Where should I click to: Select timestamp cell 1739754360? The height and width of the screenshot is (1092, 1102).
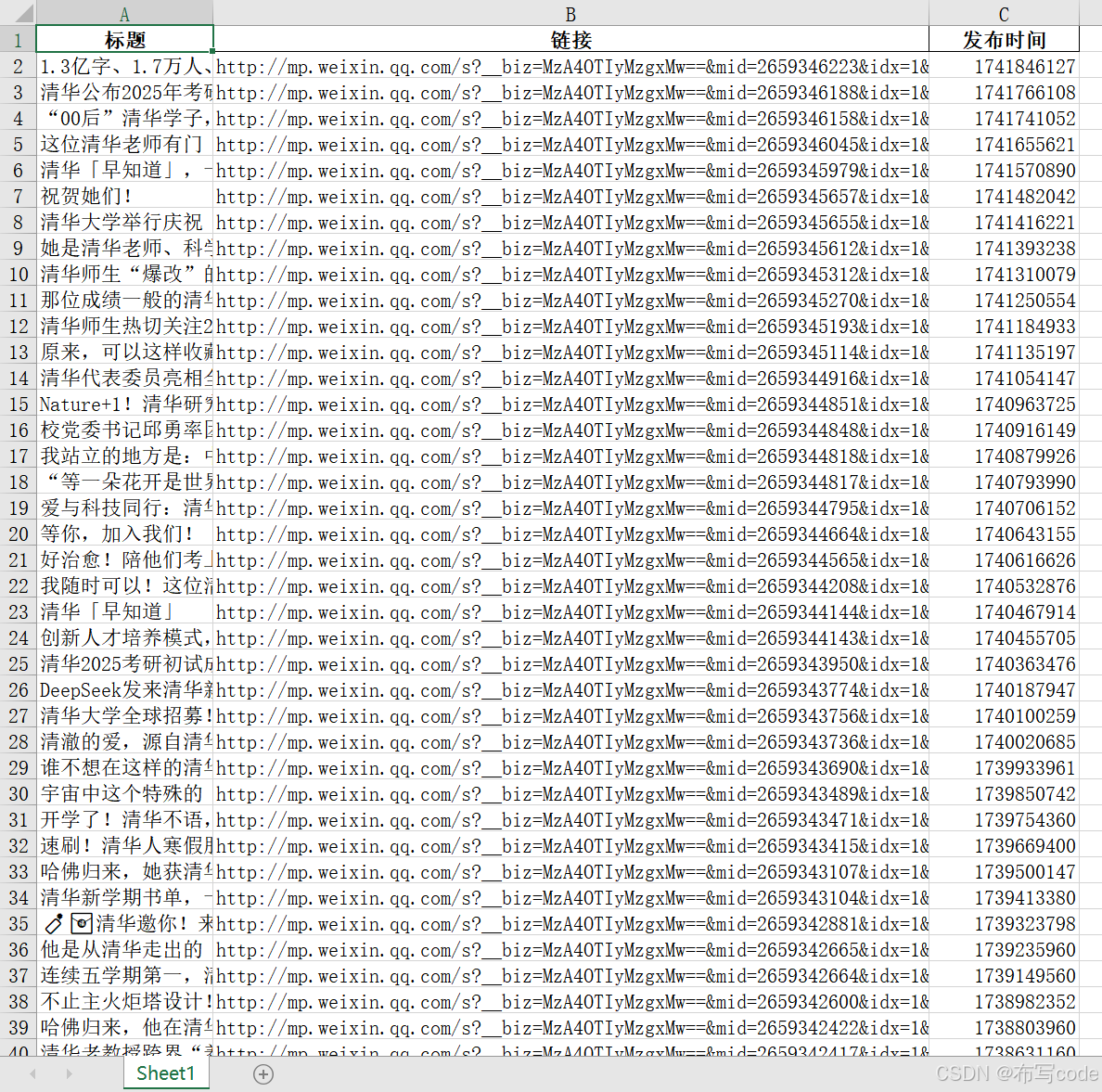tap(1004, 820)
